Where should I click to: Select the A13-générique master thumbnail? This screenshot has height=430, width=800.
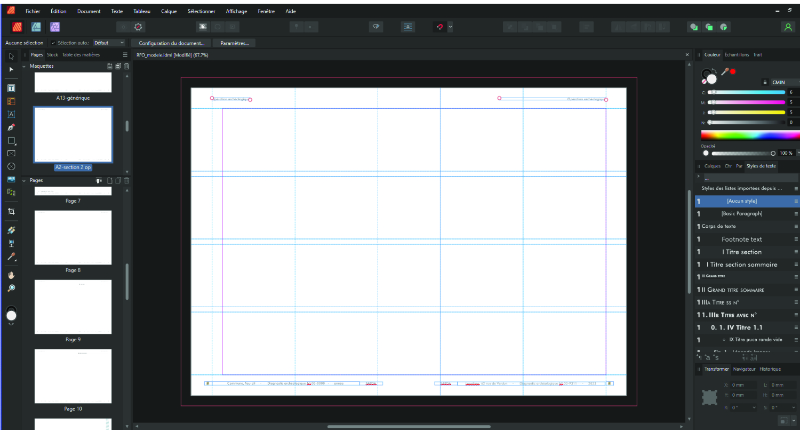click(x=73, y=83)
